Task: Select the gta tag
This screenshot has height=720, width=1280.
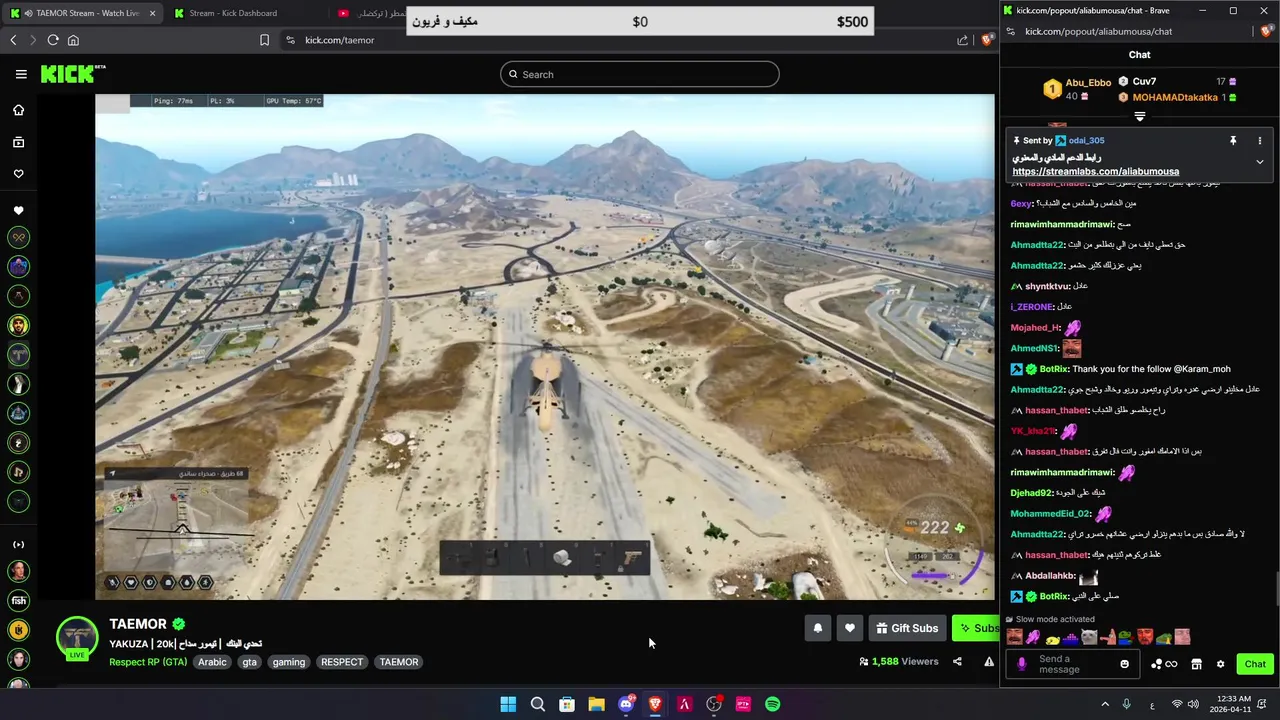Action: [249, 662]
